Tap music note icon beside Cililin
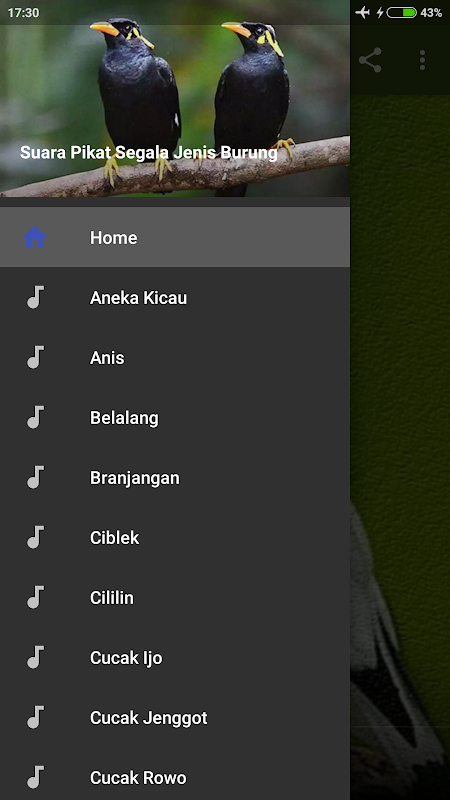 [35, 597]
